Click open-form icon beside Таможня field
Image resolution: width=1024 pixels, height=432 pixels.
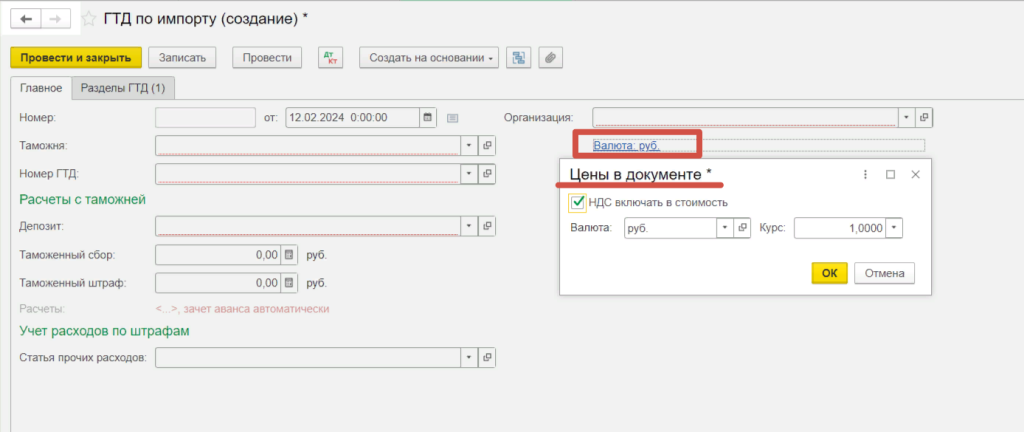click(x=488, y=145)
